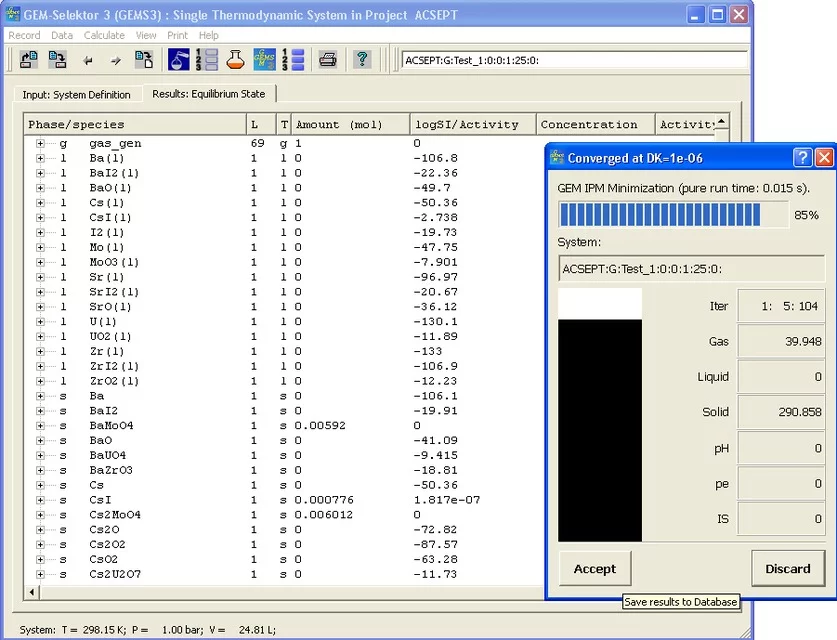Open the Record menu
The height and width of the screenshot is (640, 837).
[24, 35]
